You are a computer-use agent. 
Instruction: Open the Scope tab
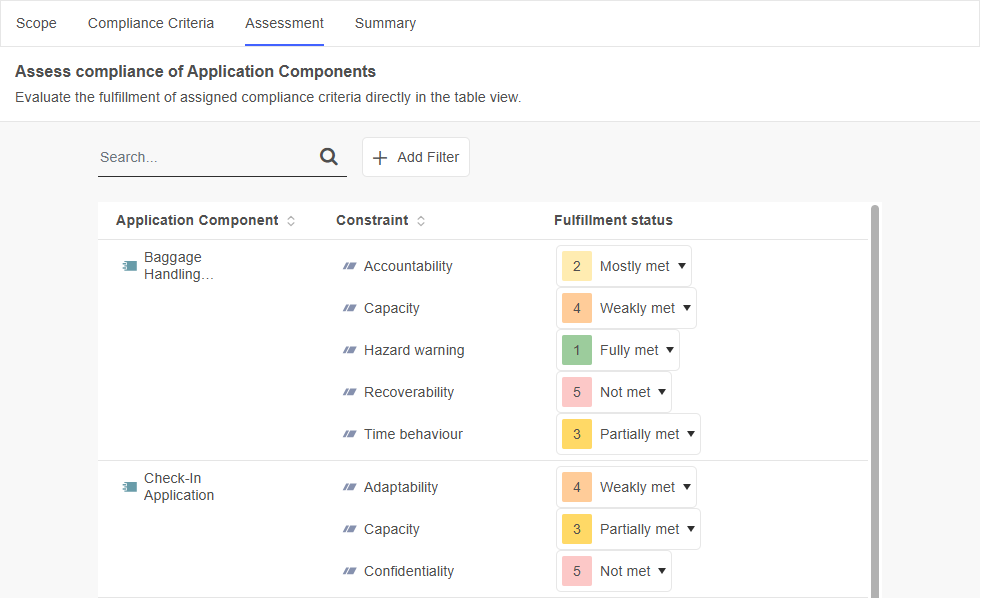pyautogui.click(x=36, y=23)
